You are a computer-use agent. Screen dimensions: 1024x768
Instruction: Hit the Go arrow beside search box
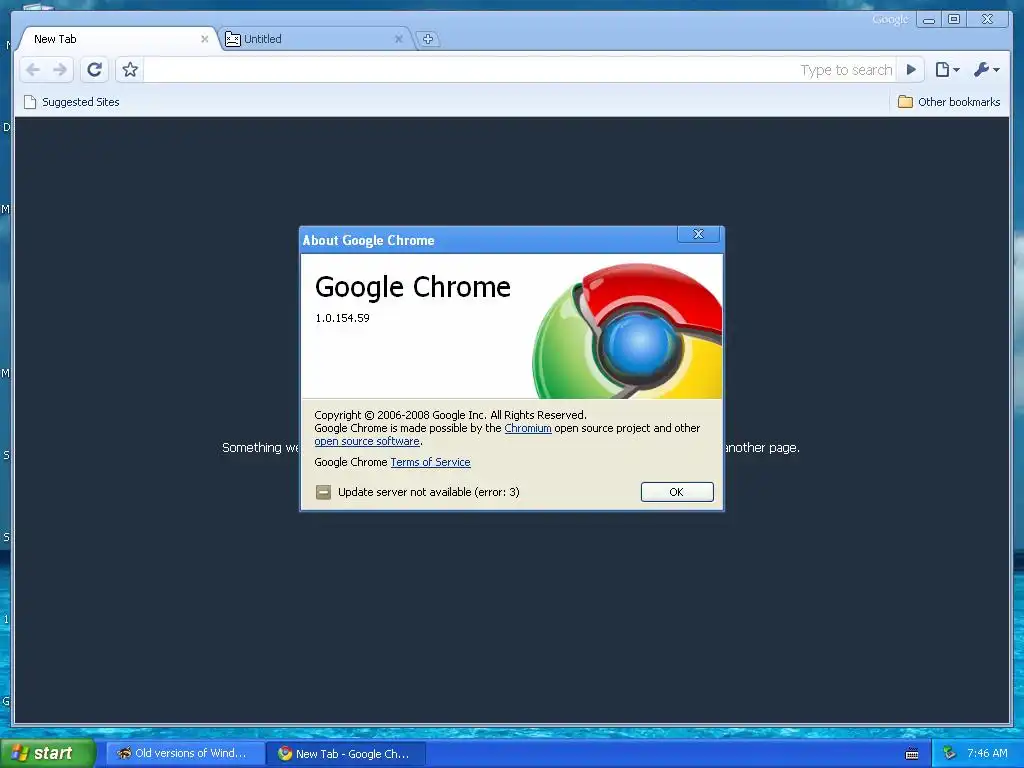[911, 70]
